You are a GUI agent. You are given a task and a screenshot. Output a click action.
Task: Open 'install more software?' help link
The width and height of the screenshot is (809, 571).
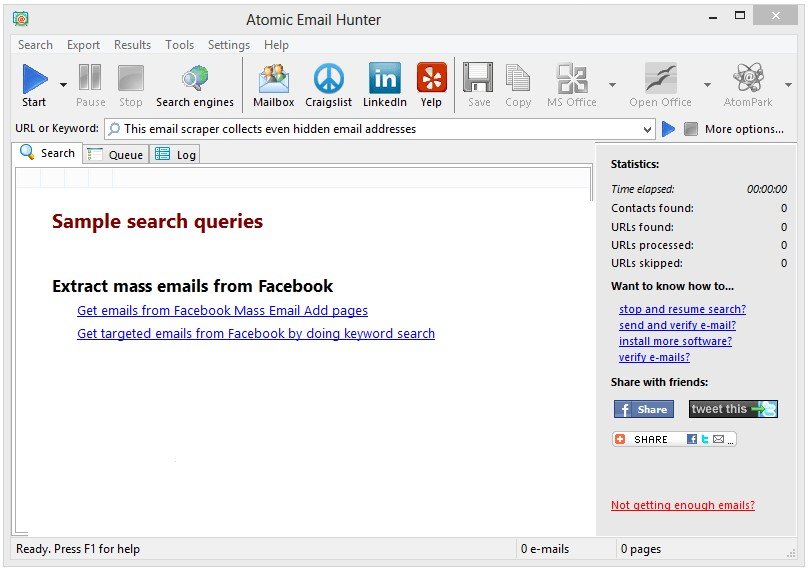(675, 341)
